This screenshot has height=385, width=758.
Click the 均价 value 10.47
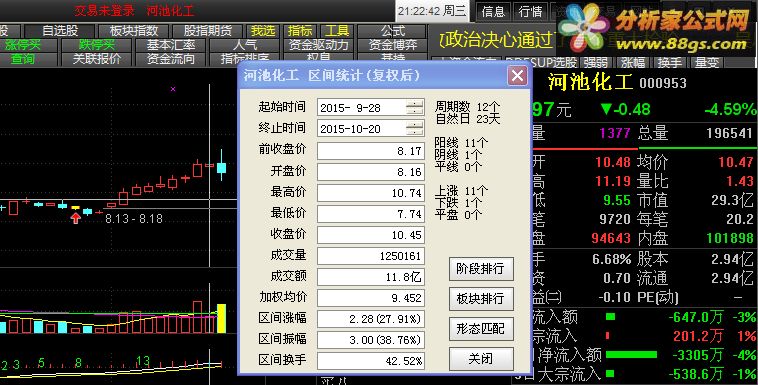(x=735, y=162)
